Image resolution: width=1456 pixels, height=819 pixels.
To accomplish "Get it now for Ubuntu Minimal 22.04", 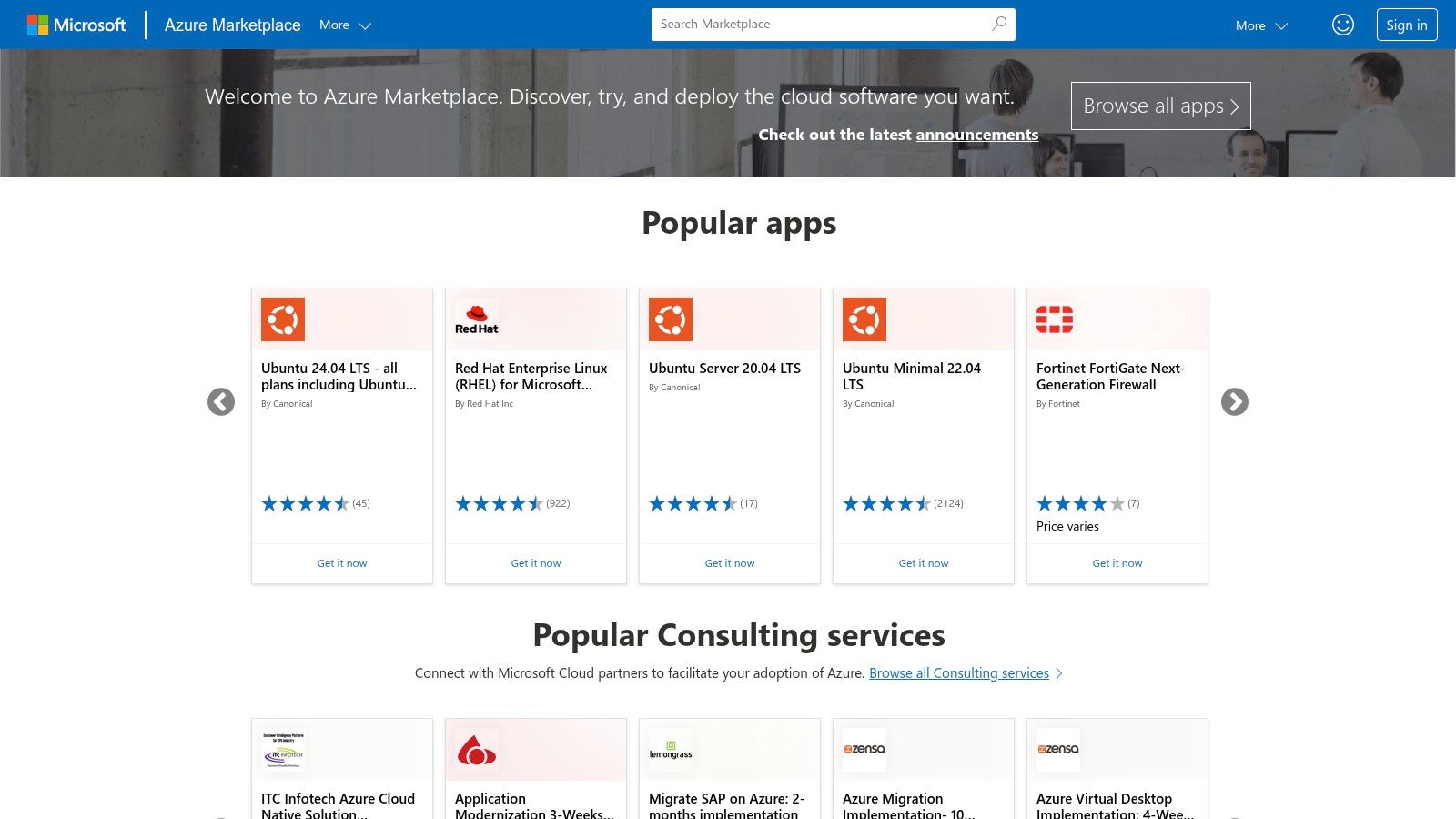I will [924, 563].
